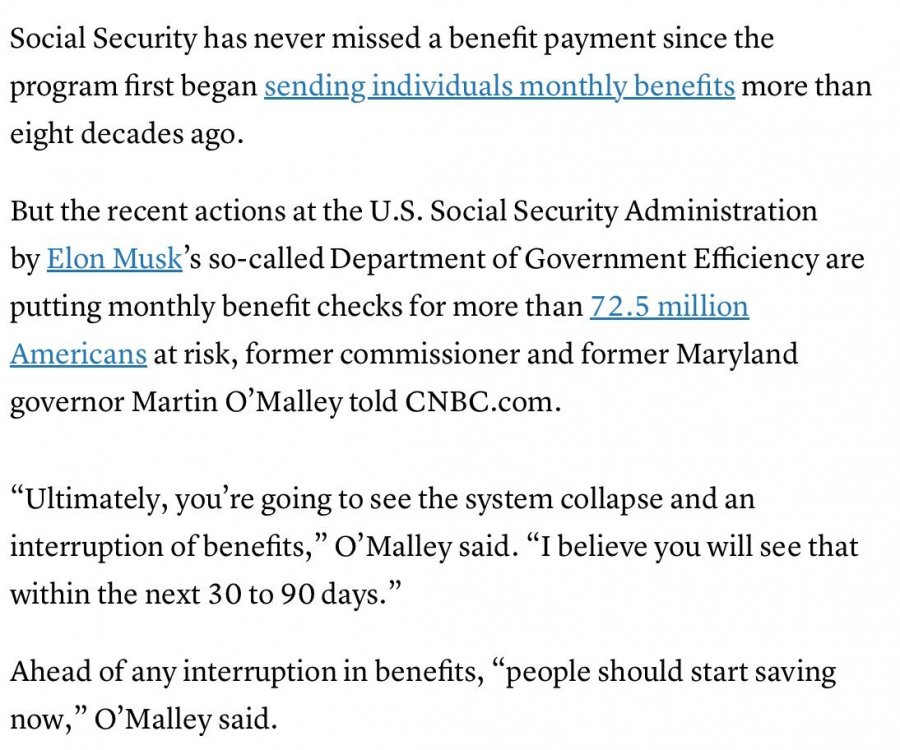Click the 'CNBC.com' text
This screenshot has height=750, width=900.
(x=483, y=401)
